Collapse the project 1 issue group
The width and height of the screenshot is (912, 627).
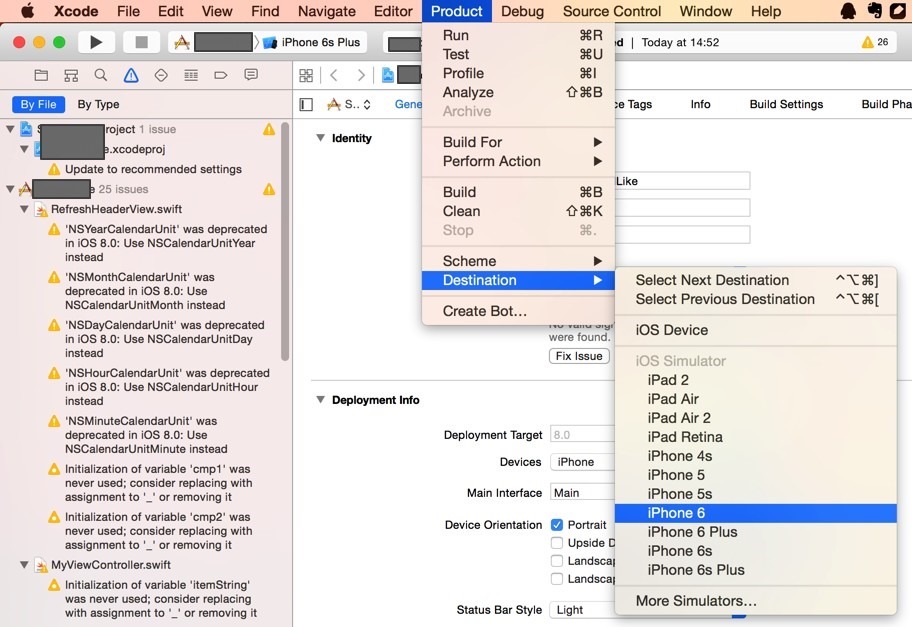tap(10, 129)
